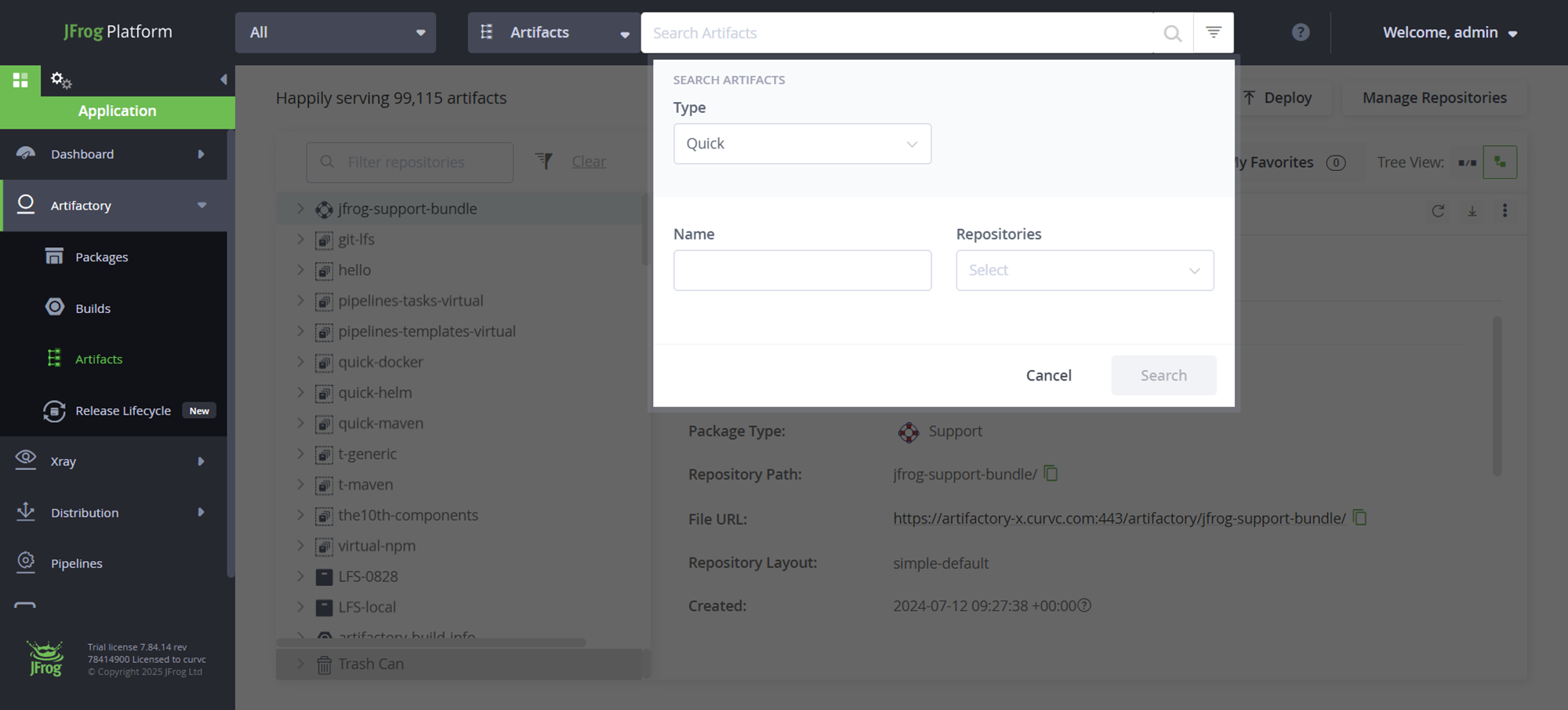
Task: Switch to Application module grid icon
Action: point(20,80)
